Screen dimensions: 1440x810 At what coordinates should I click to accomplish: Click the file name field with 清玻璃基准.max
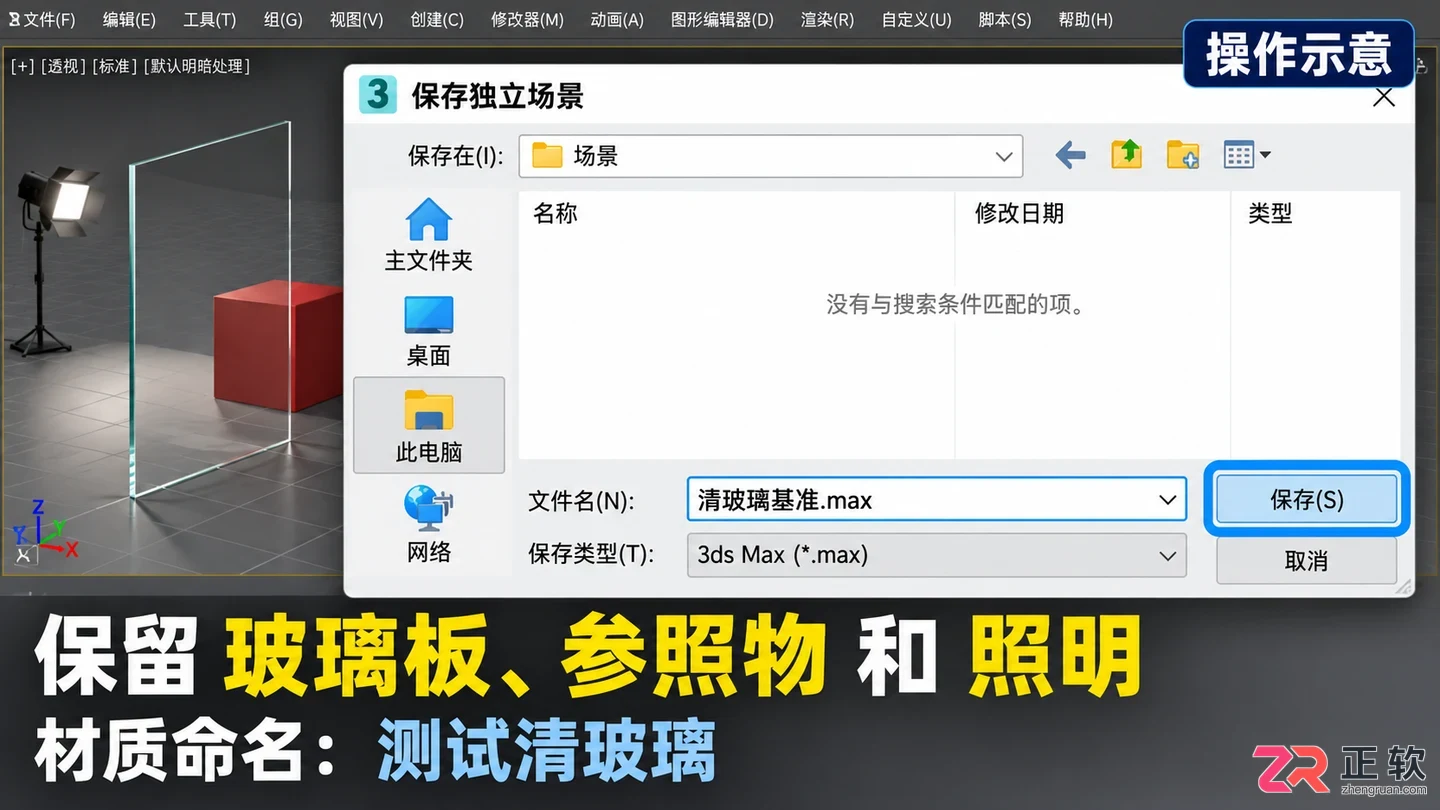point(936,500)
